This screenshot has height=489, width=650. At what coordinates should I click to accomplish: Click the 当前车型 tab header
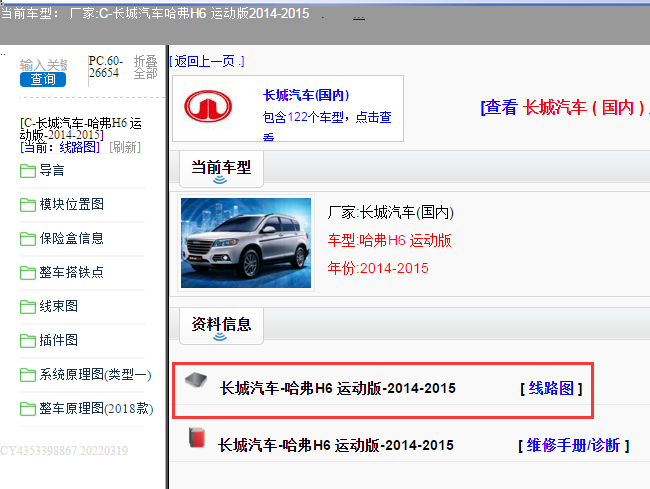[x=221, y=169]
